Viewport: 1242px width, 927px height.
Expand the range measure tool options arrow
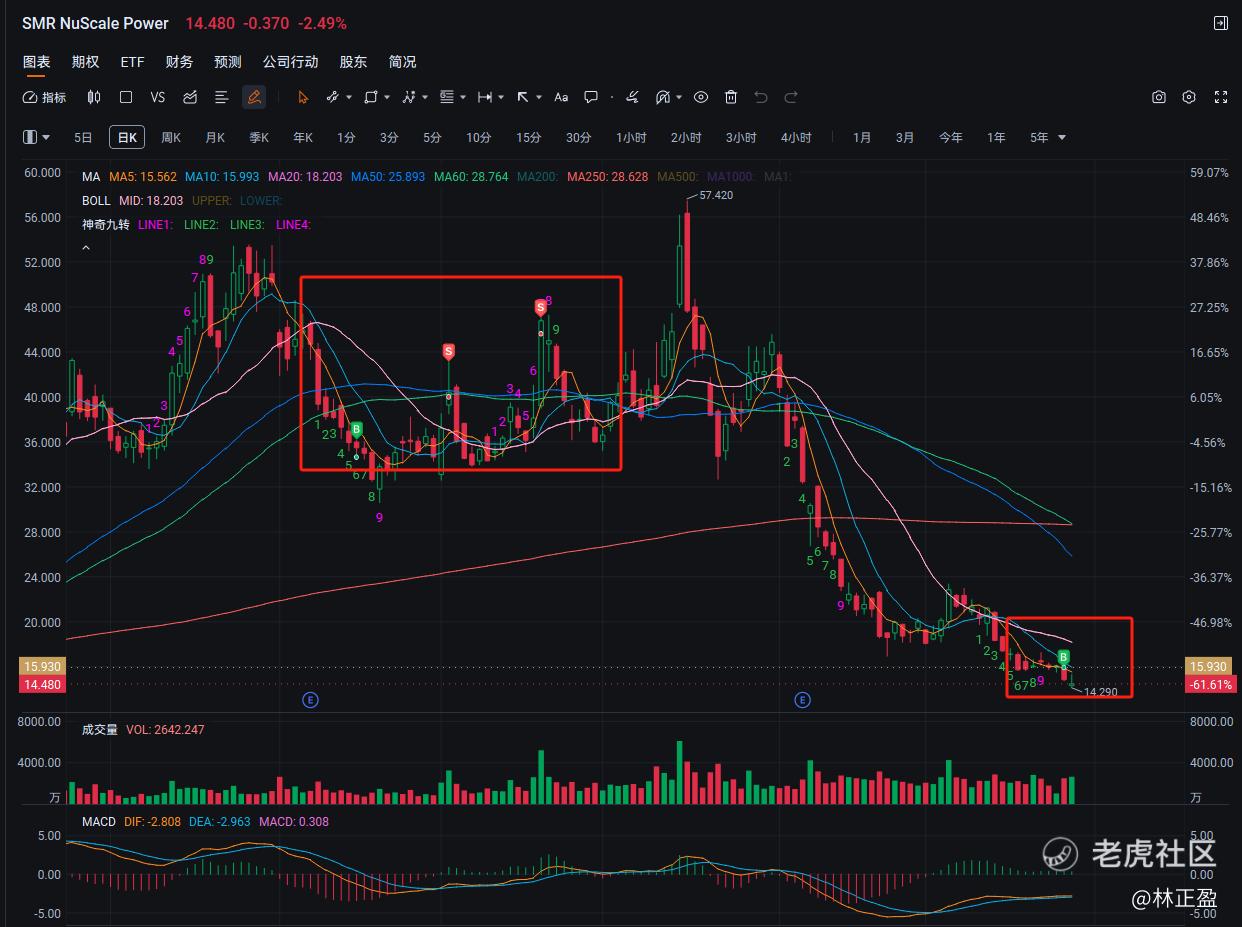[500, 98]
